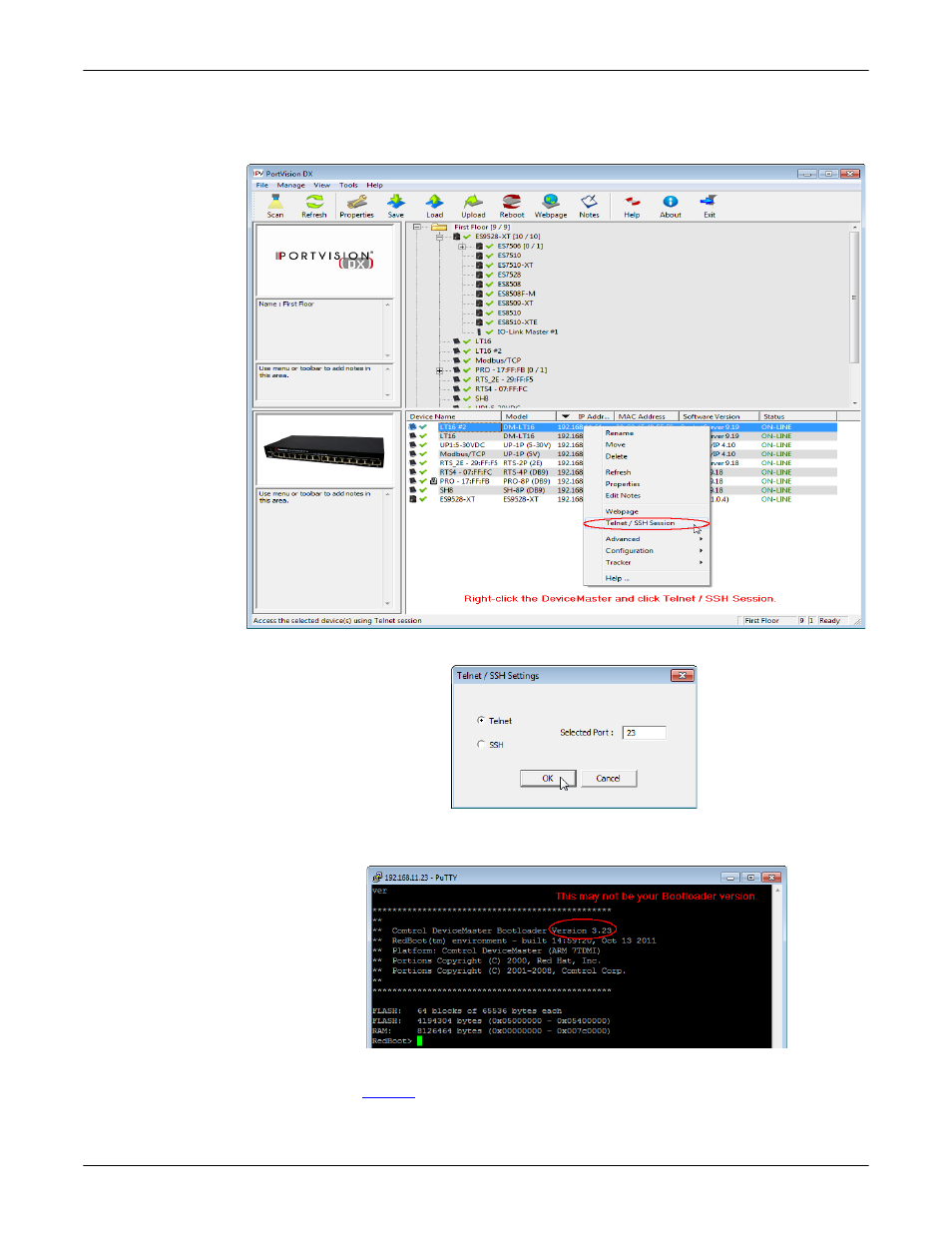Click the Save toolbar icon

(396, 206)
